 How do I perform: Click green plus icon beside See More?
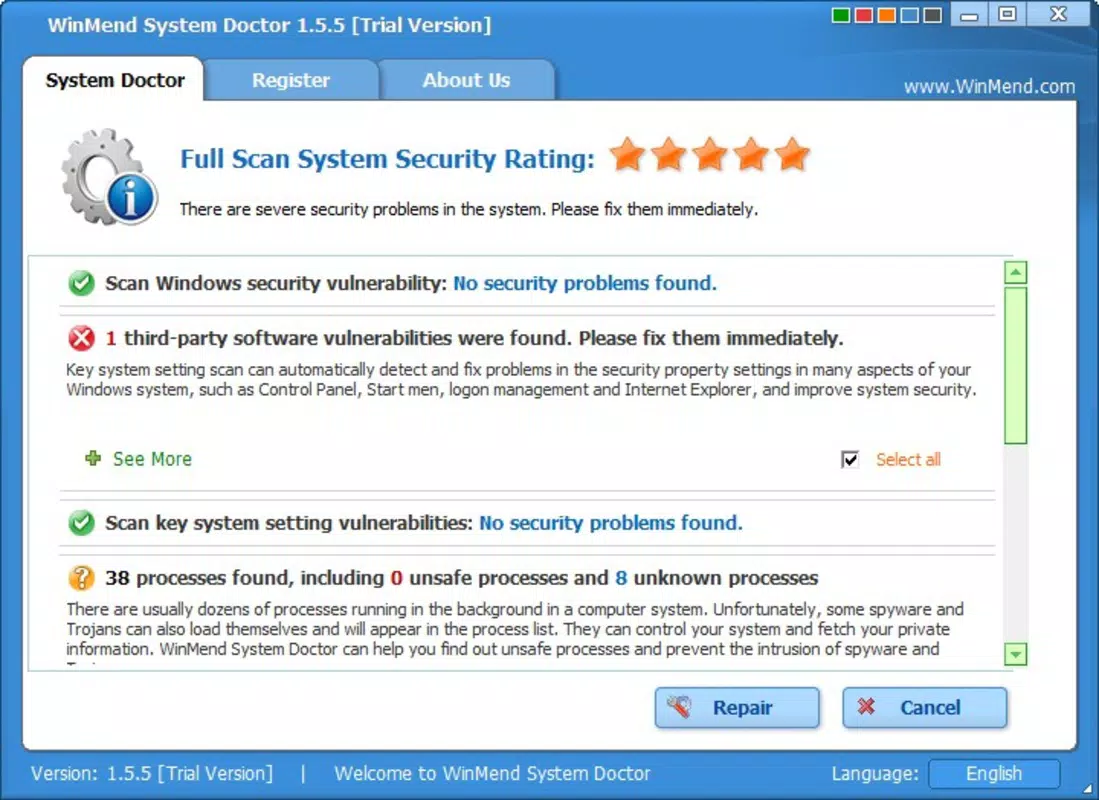[x=93, y=458]
